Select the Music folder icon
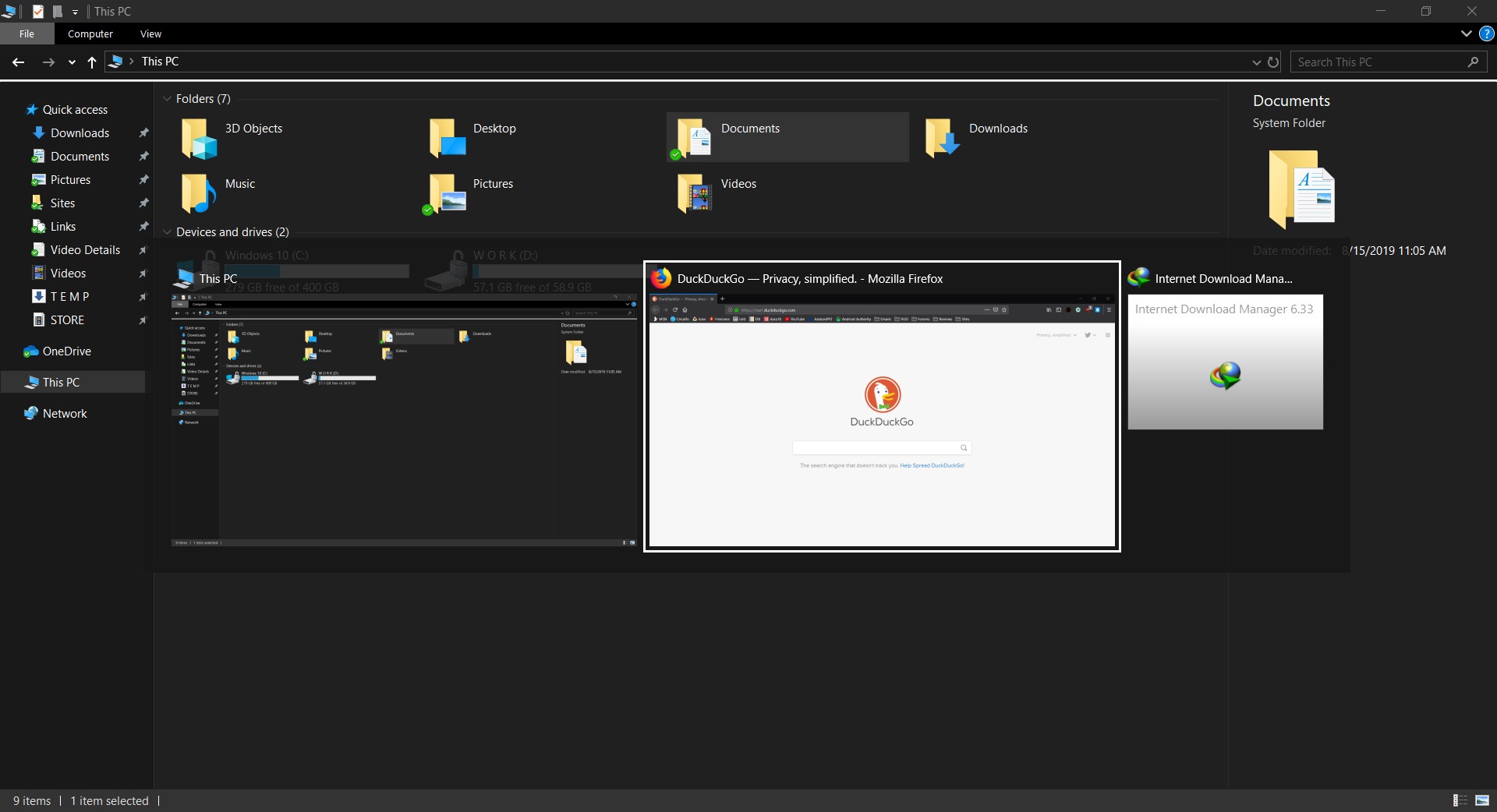The image size is (1497, 812). 199,193
